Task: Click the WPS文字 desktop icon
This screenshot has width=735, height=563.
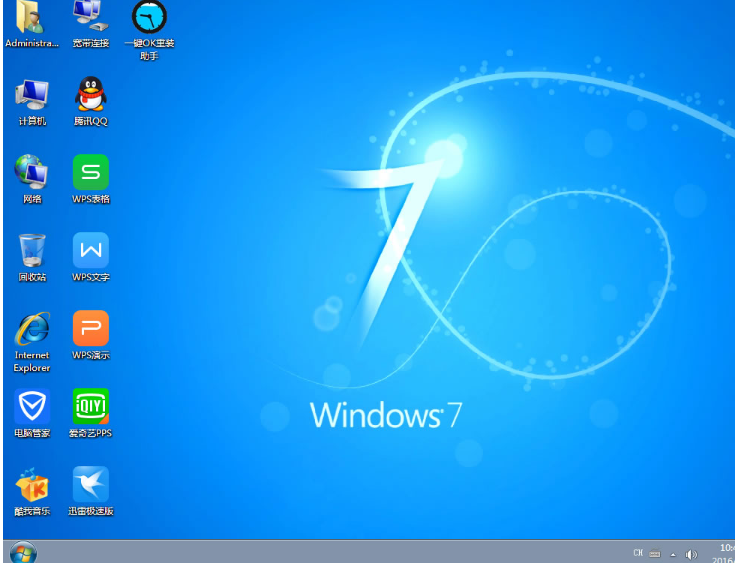Action: [x=90, y=251]
